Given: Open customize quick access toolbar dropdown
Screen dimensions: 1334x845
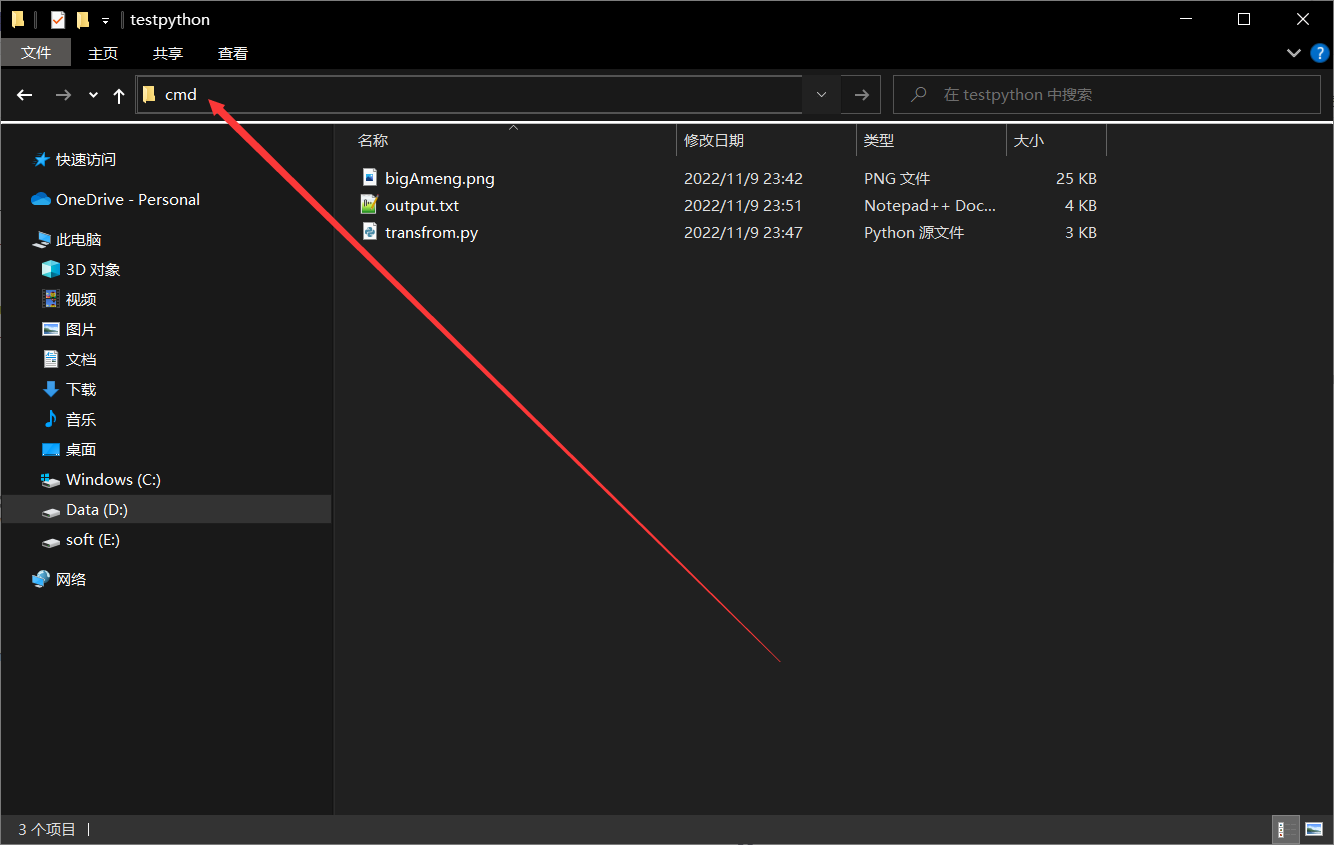Looking at the screenshot, I should pyautogui.click(x=105, y=20).
